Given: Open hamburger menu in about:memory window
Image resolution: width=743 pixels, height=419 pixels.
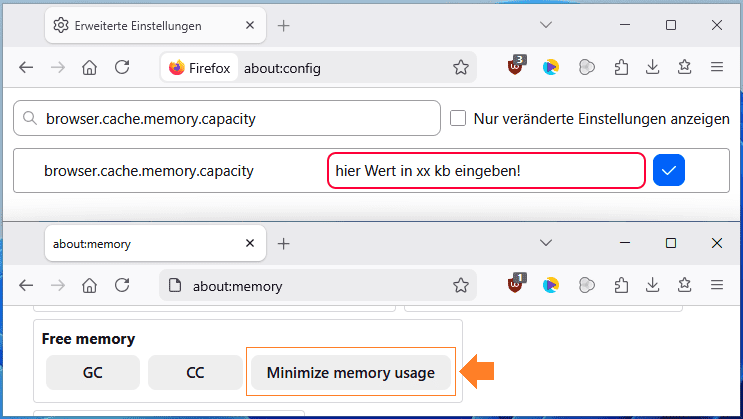Looking at the screenshot, I should (716, 285).
